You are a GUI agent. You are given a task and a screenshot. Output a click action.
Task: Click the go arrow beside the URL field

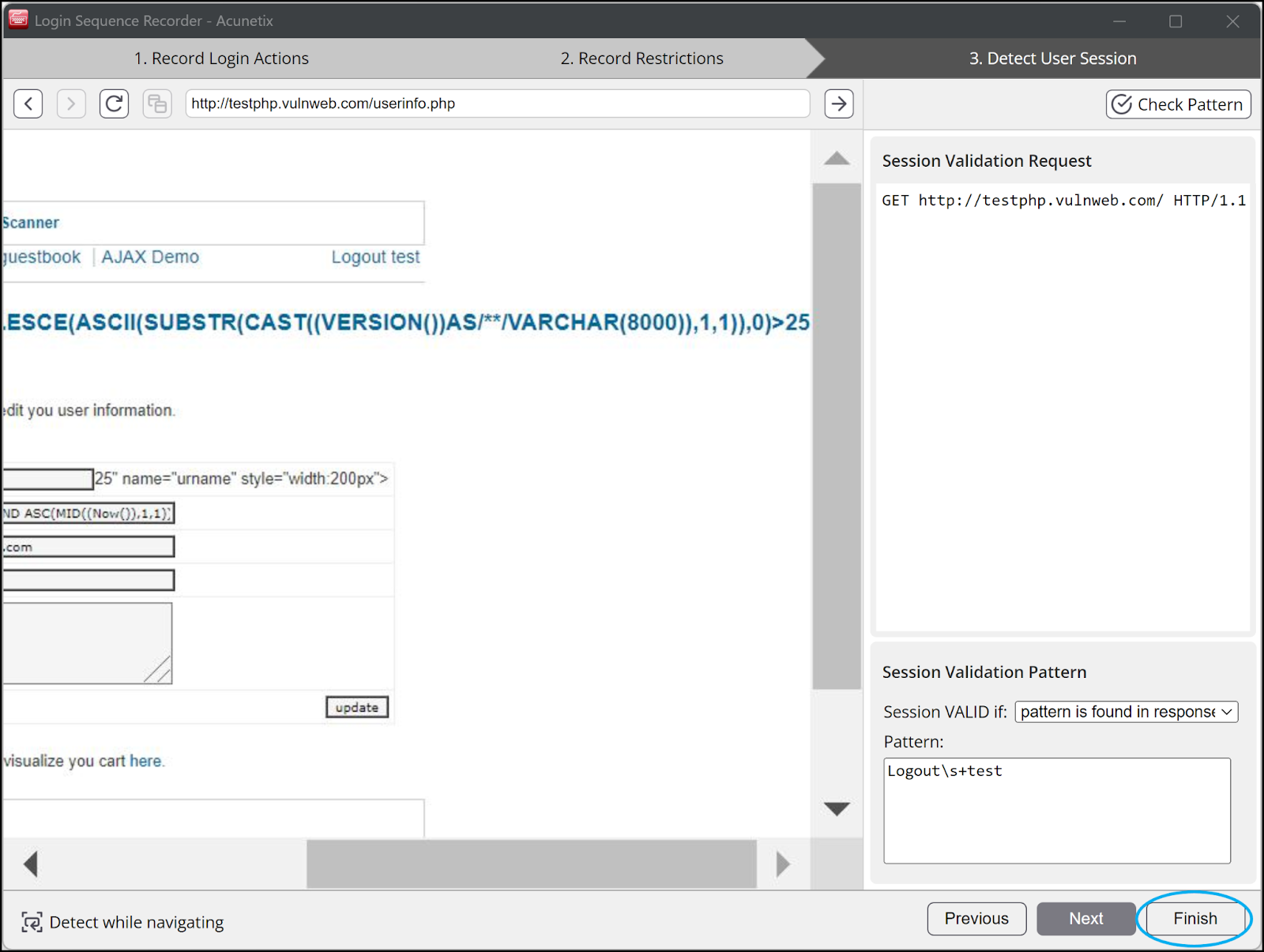click(x=839, y=103)
